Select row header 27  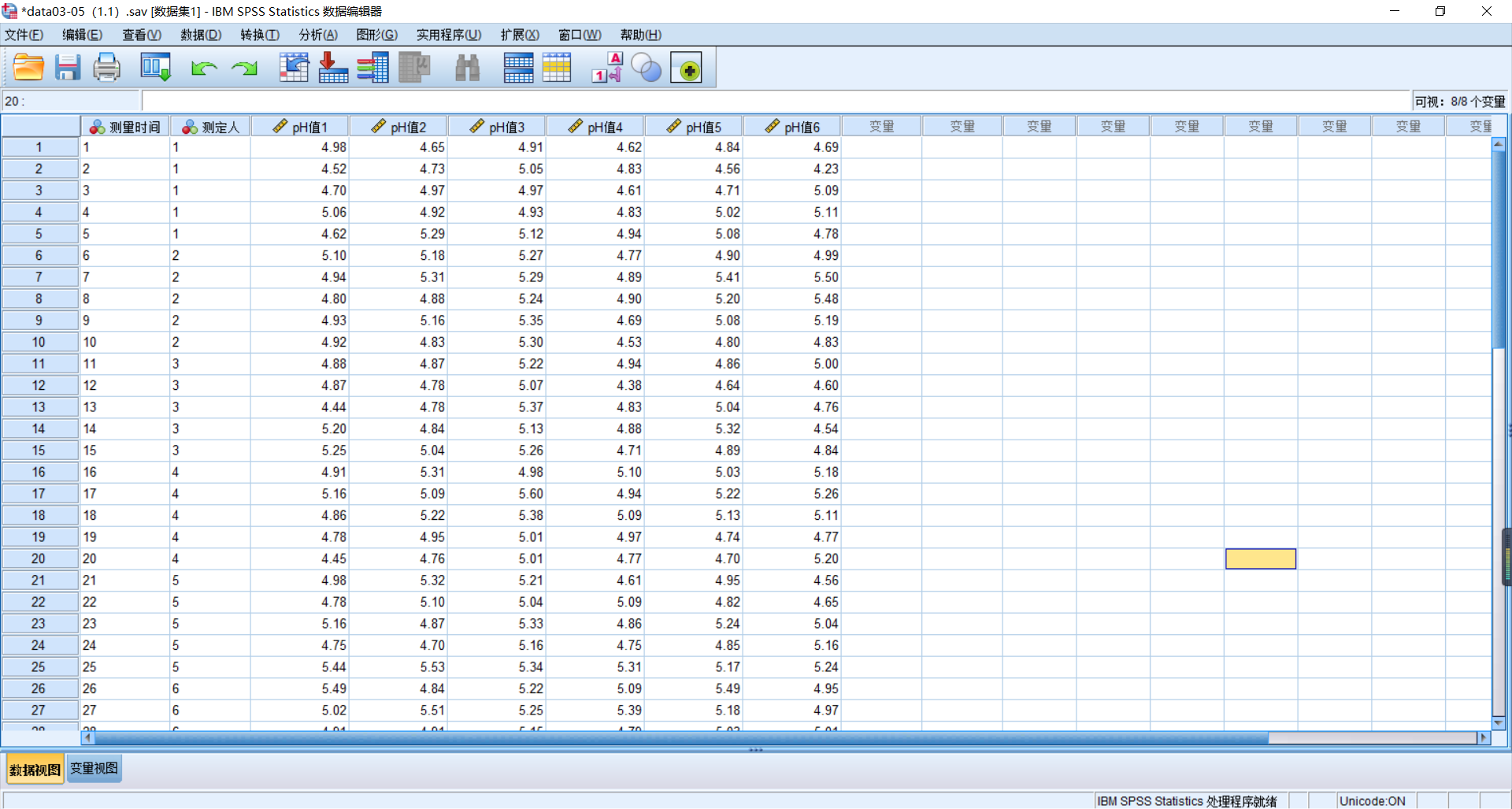point(39,710)
